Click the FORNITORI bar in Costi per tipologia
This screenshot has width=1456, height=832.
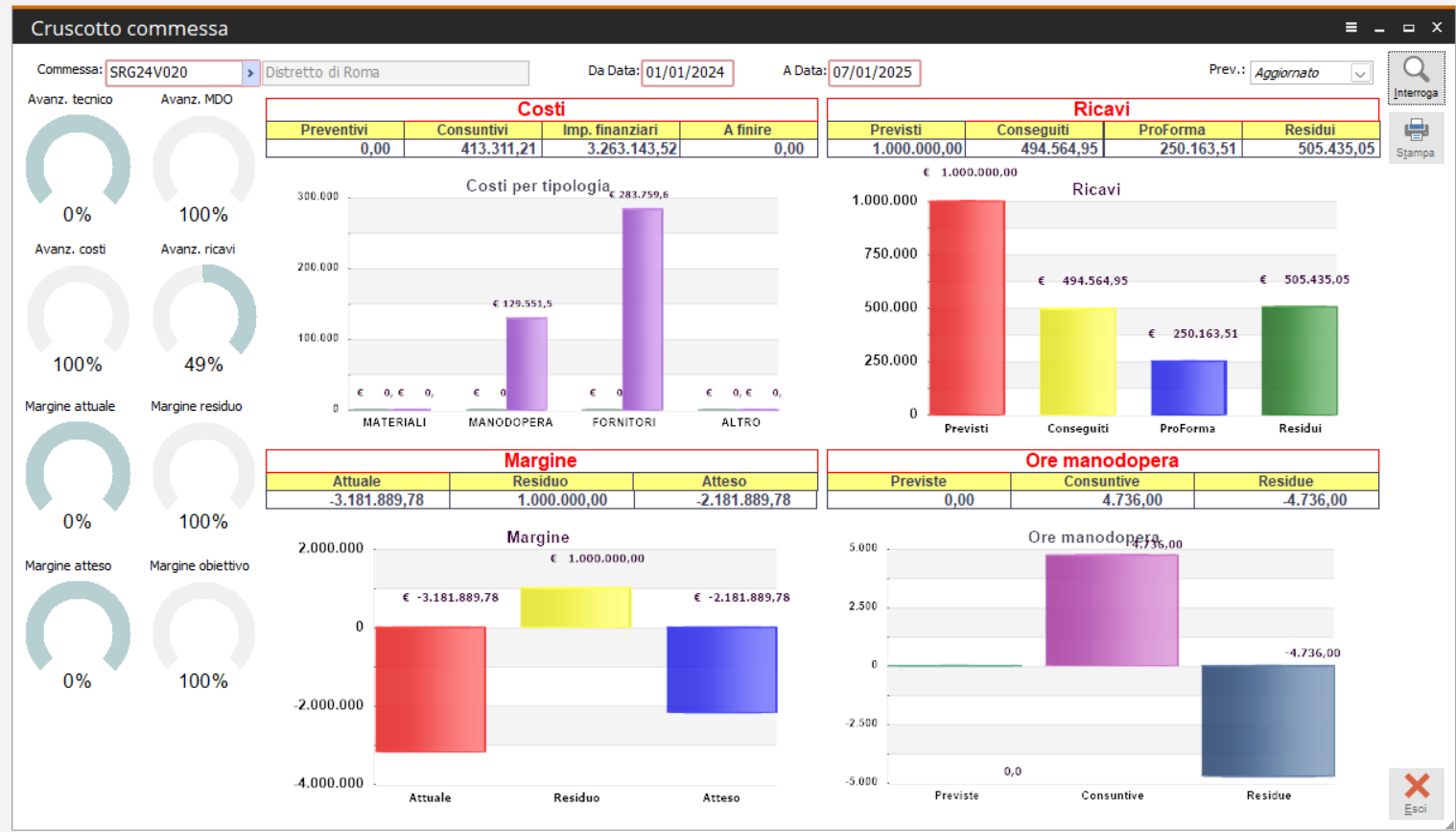tap(643, 309)
